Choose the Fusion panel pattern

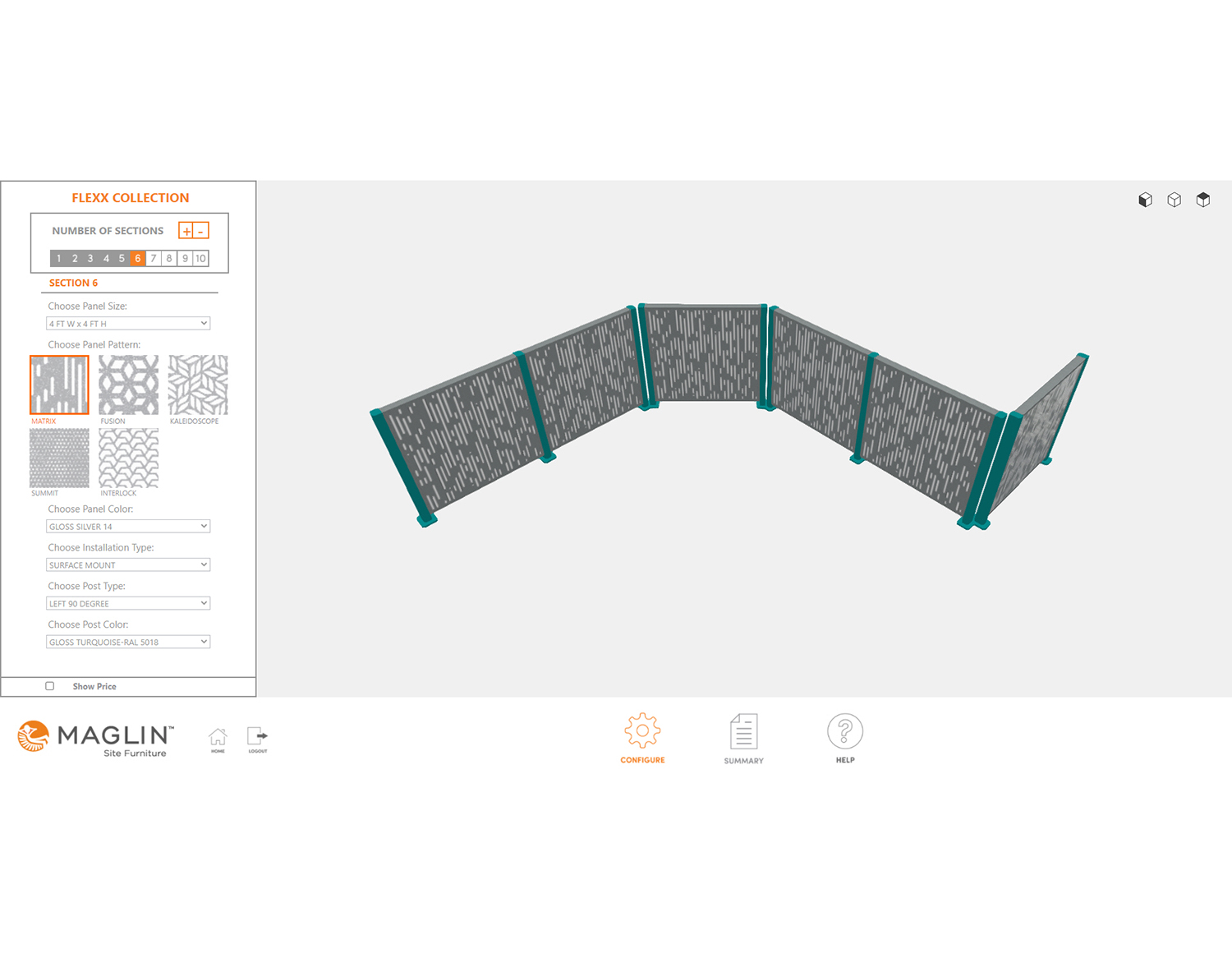(x=129, y=385)
